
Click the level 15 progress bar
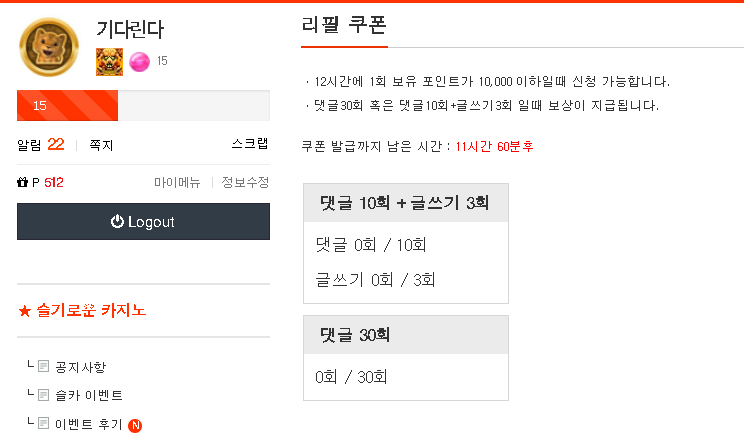[x=143, y=105]
